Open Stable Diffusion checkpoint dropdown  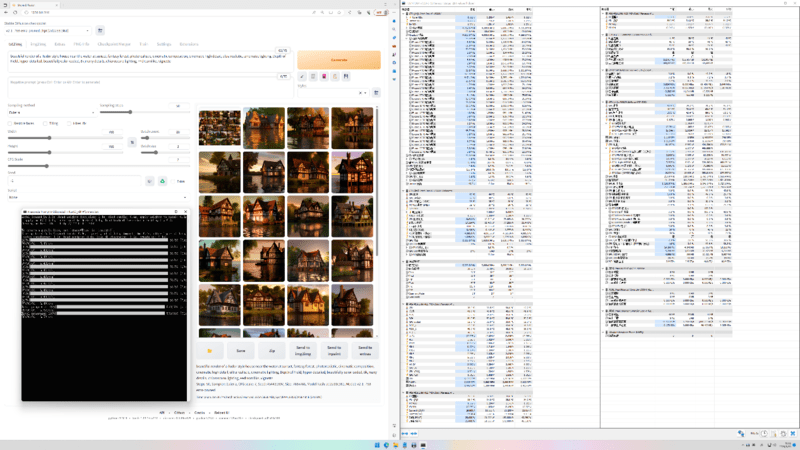click(x=48, y=31)
